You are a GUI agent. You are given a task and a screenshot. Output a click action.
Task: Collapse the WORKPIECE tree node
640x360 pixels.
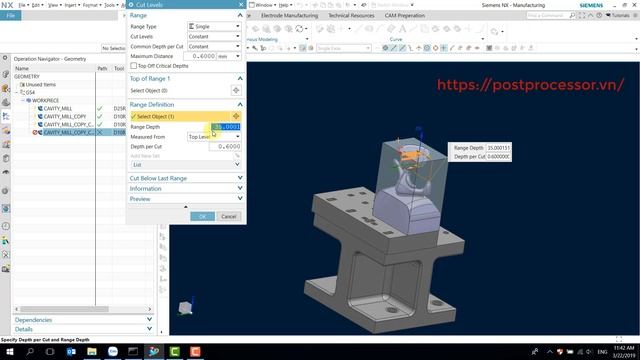pos(23,100)
